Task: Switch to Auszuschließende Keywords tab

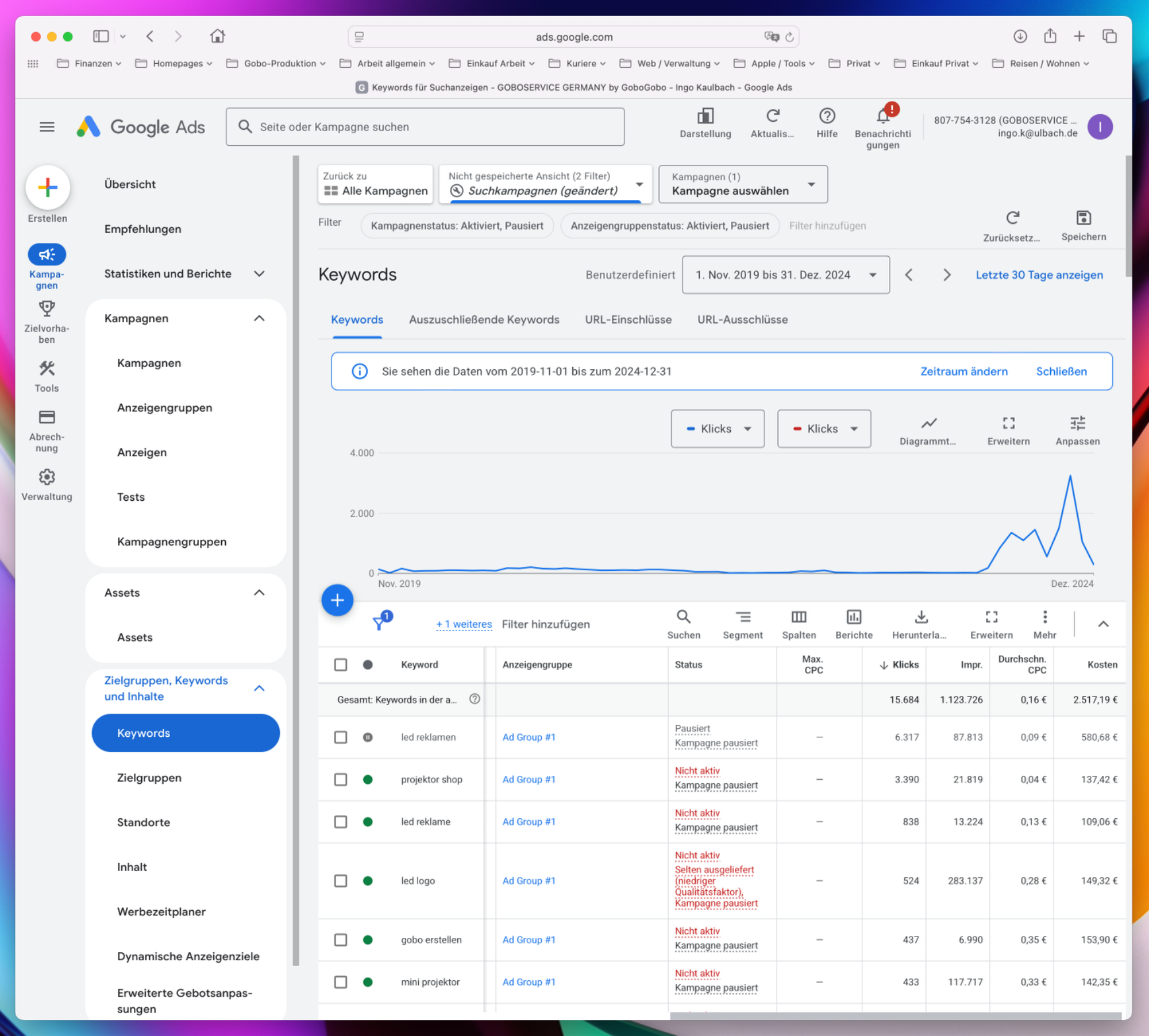Action: point(484,320)
